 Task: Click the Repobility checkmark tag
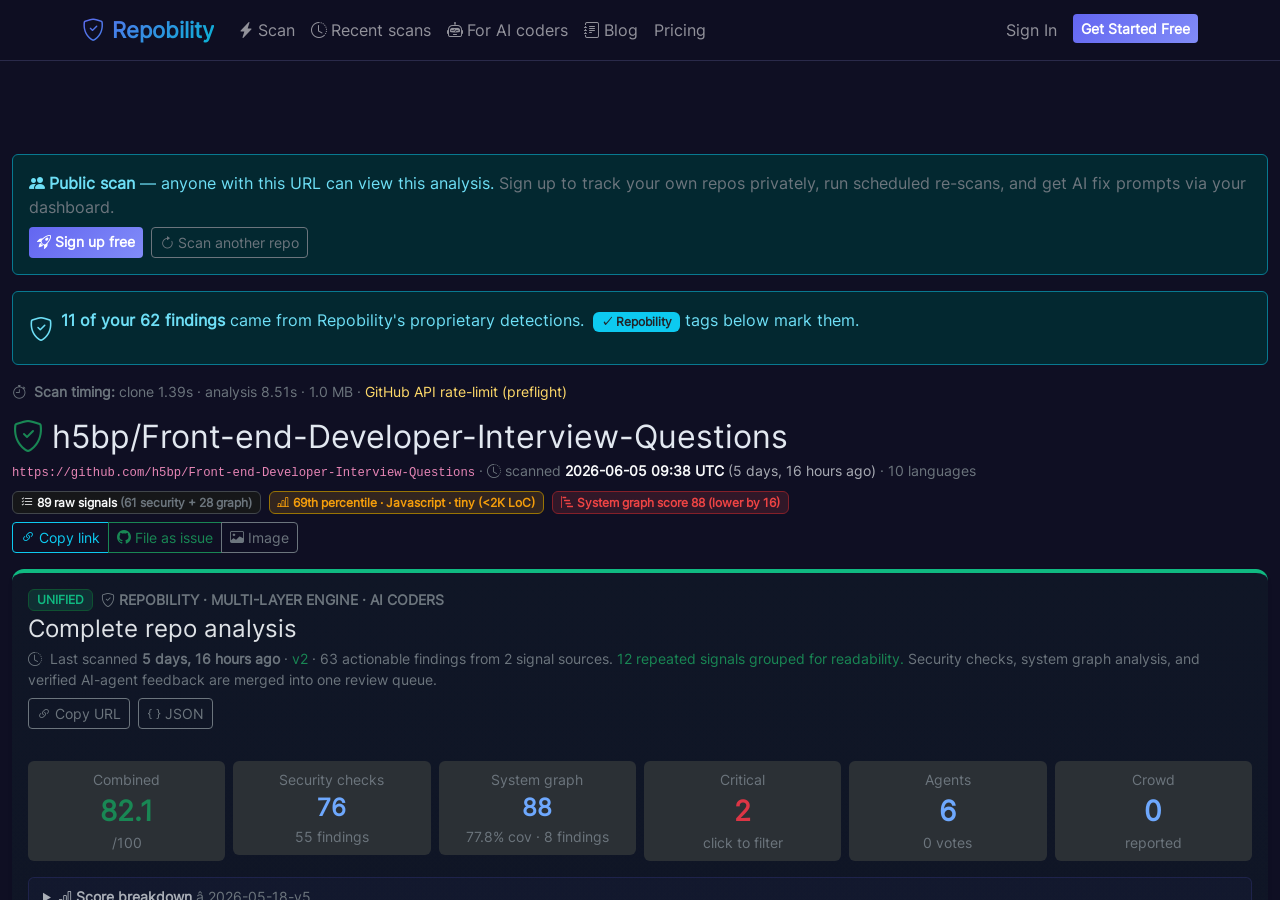(636, 321)
